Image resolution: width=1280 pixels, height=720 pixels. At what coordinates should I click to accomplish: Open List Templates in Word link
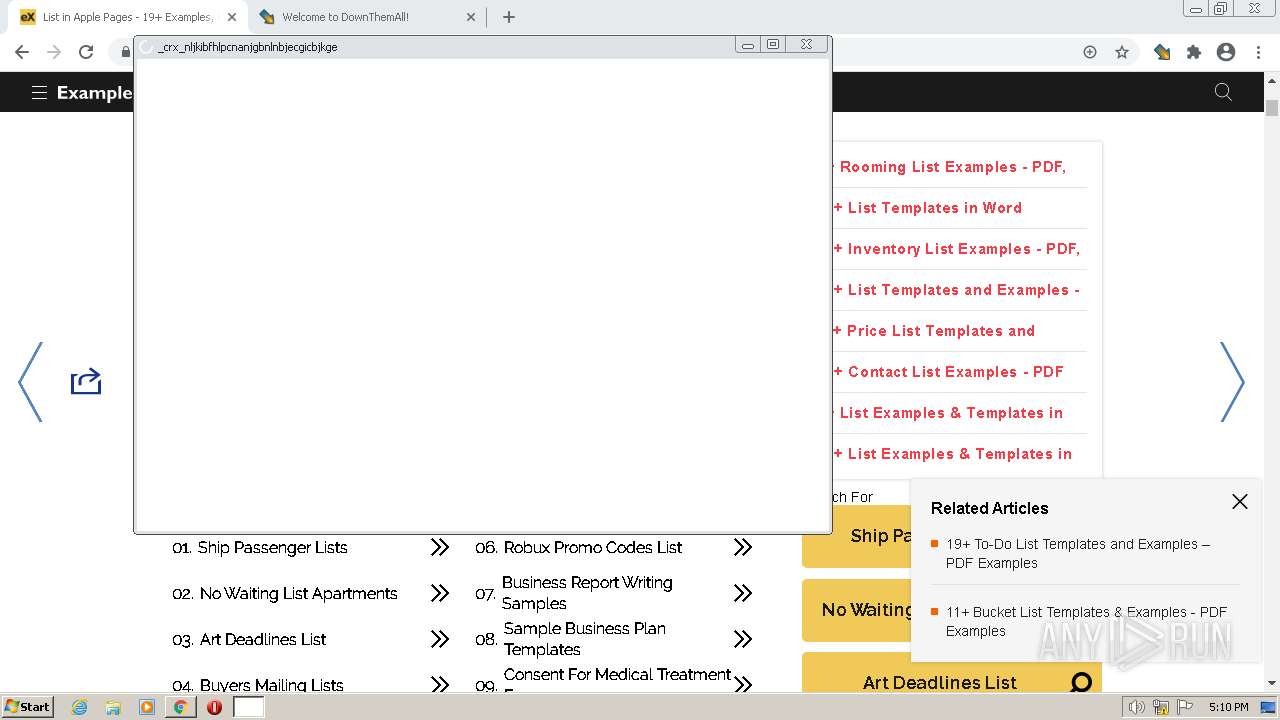(928, 208)
